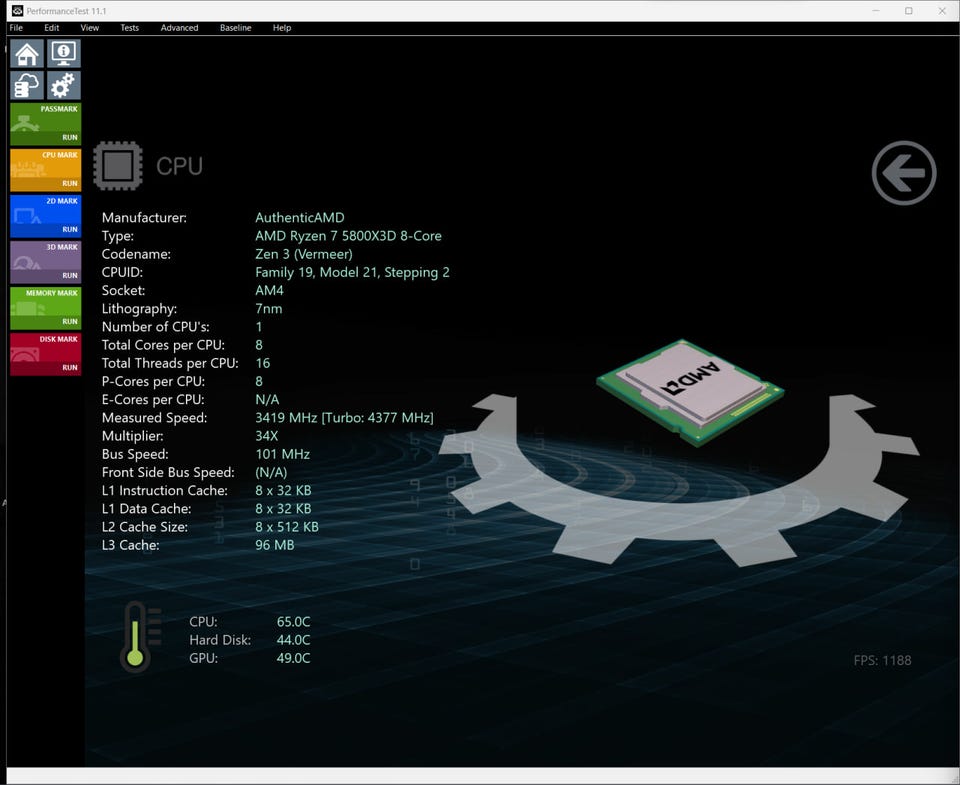This screenshot has width=960, height=785.
Task: Open the File menu
Action: point(16,28)
